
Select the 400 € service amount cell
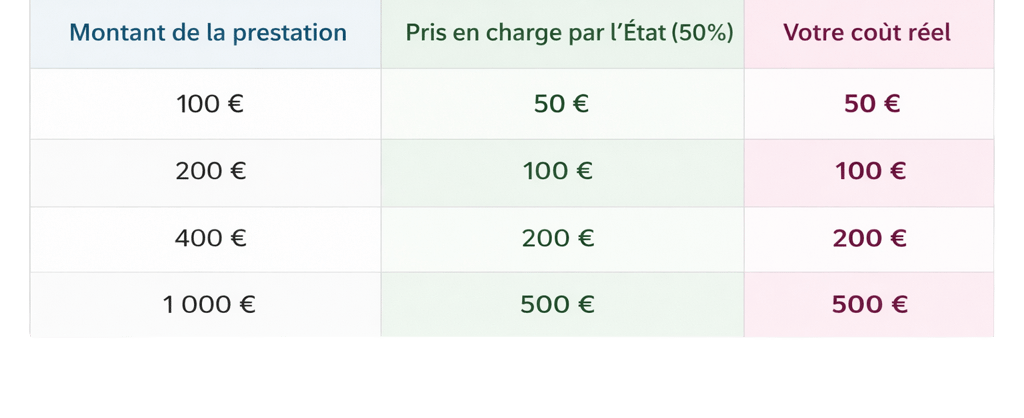click(x=210, y=239)
